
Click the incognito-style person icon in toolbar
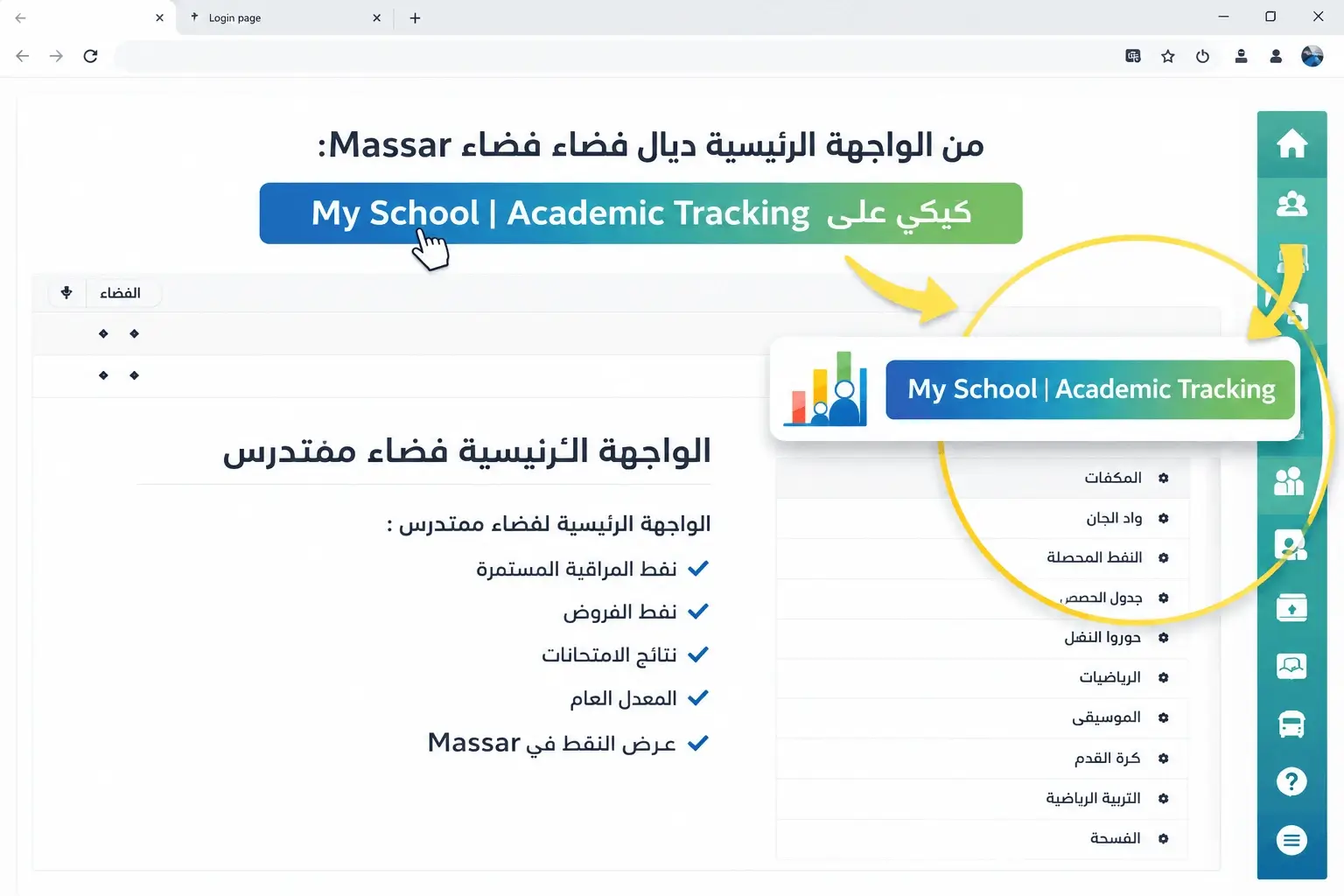[x=1241, y=56]
